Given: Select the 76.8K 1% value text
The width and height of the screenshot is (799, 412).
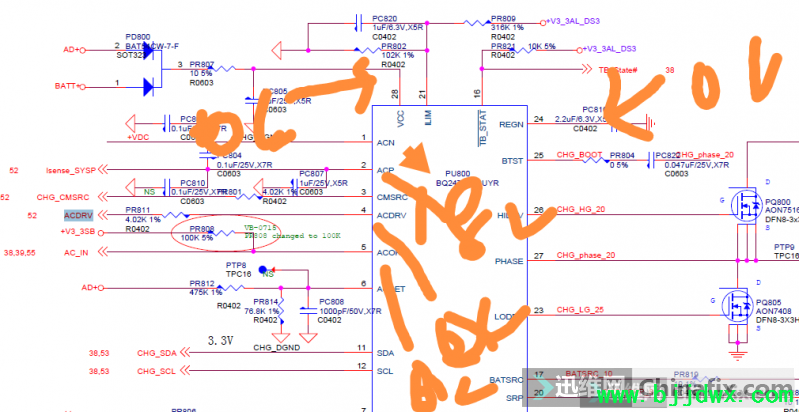Looking at the screenshot, I should (261, 311).
